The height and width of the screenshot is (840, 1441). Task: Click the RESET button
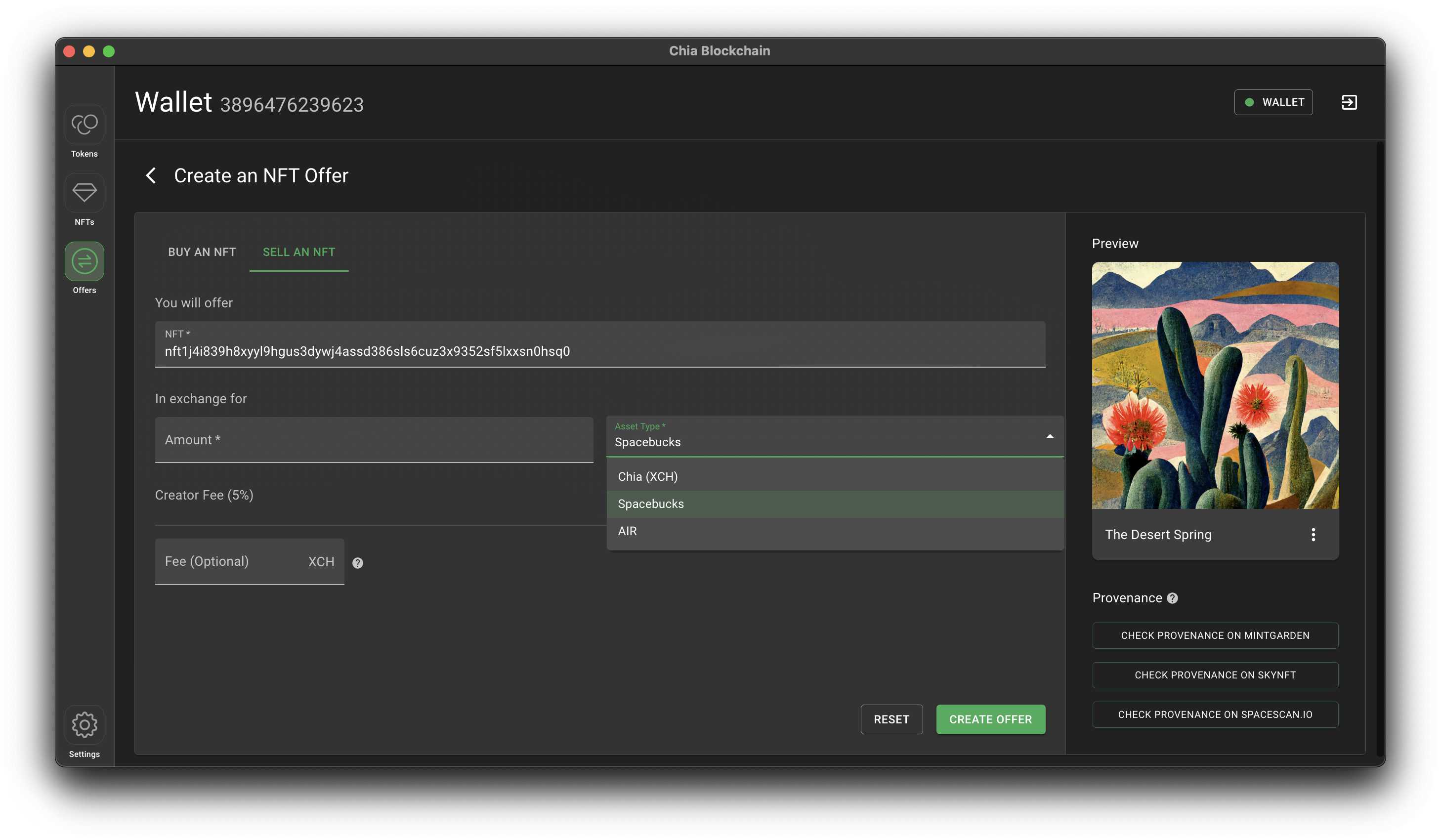pyautogui.click(x=891, y=719)
